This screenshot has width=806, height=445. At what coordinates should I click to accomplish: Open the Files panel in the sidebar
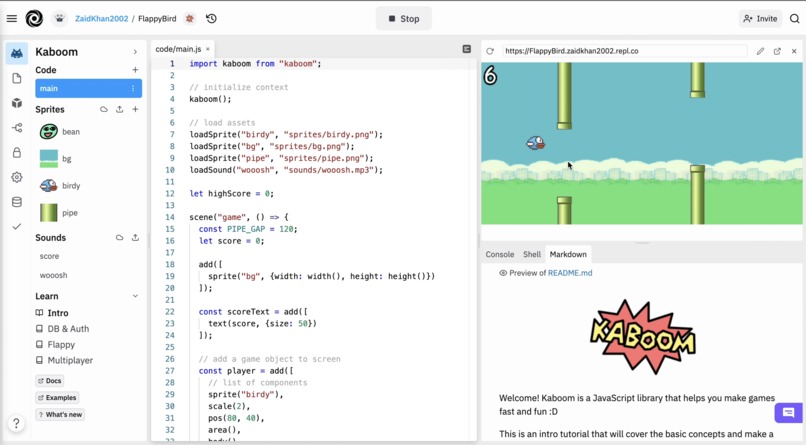pos(16,78)
